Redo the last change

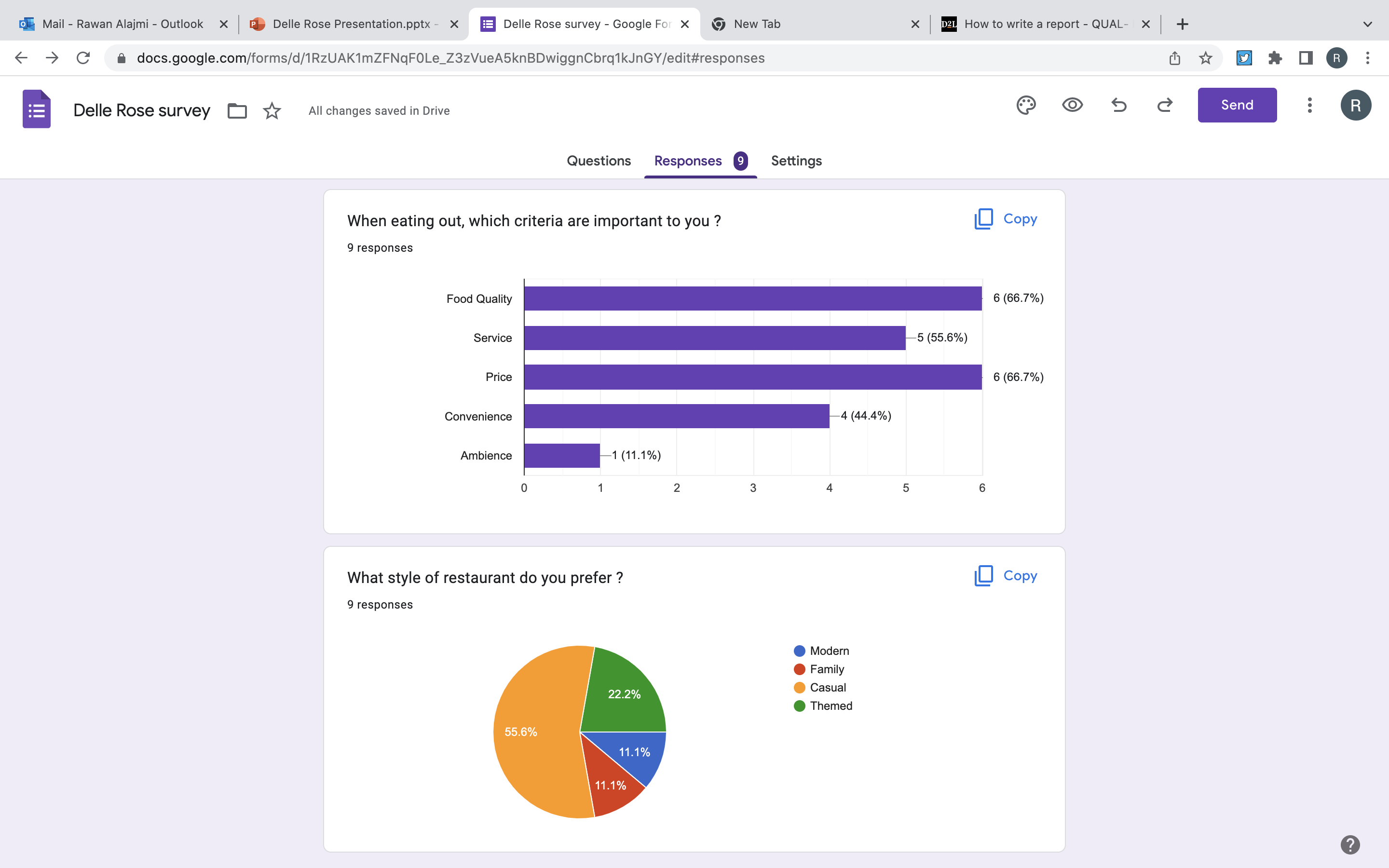pos(1165,105)
